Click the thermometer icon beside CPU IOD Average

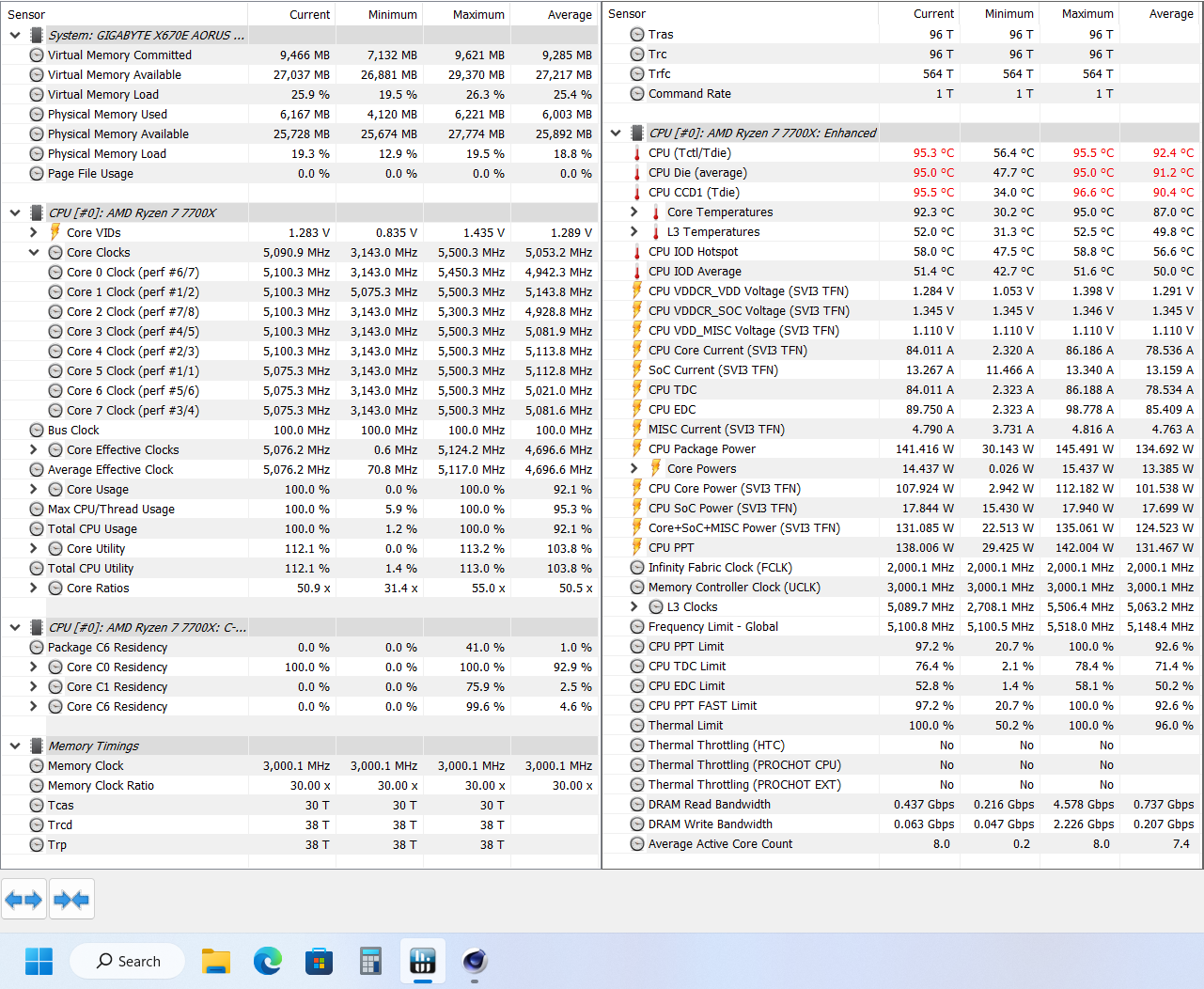click(x=637, y=272)
